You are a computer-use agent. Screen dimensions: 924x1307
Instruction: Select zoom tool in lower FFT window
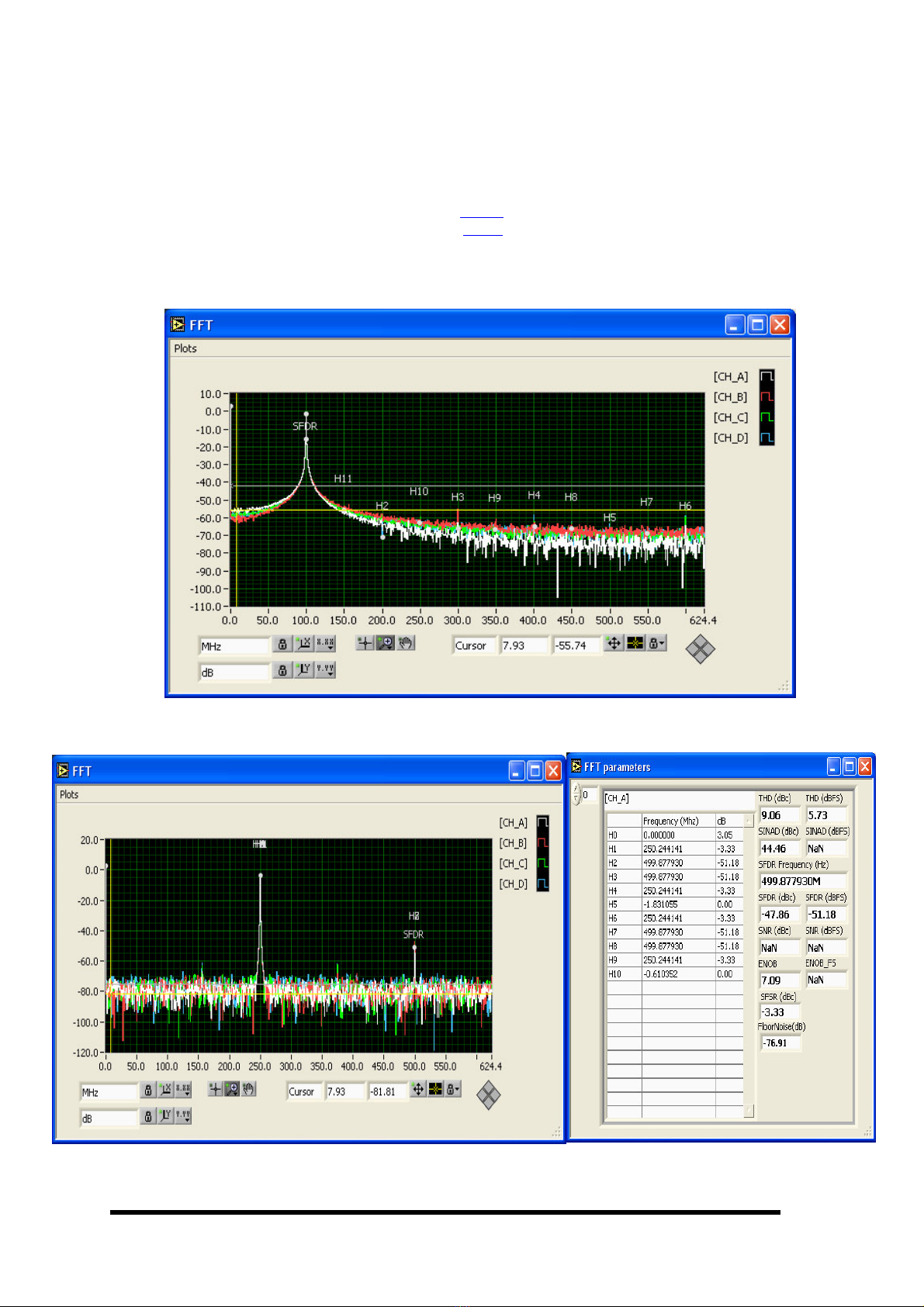(x=232, y=1089)
